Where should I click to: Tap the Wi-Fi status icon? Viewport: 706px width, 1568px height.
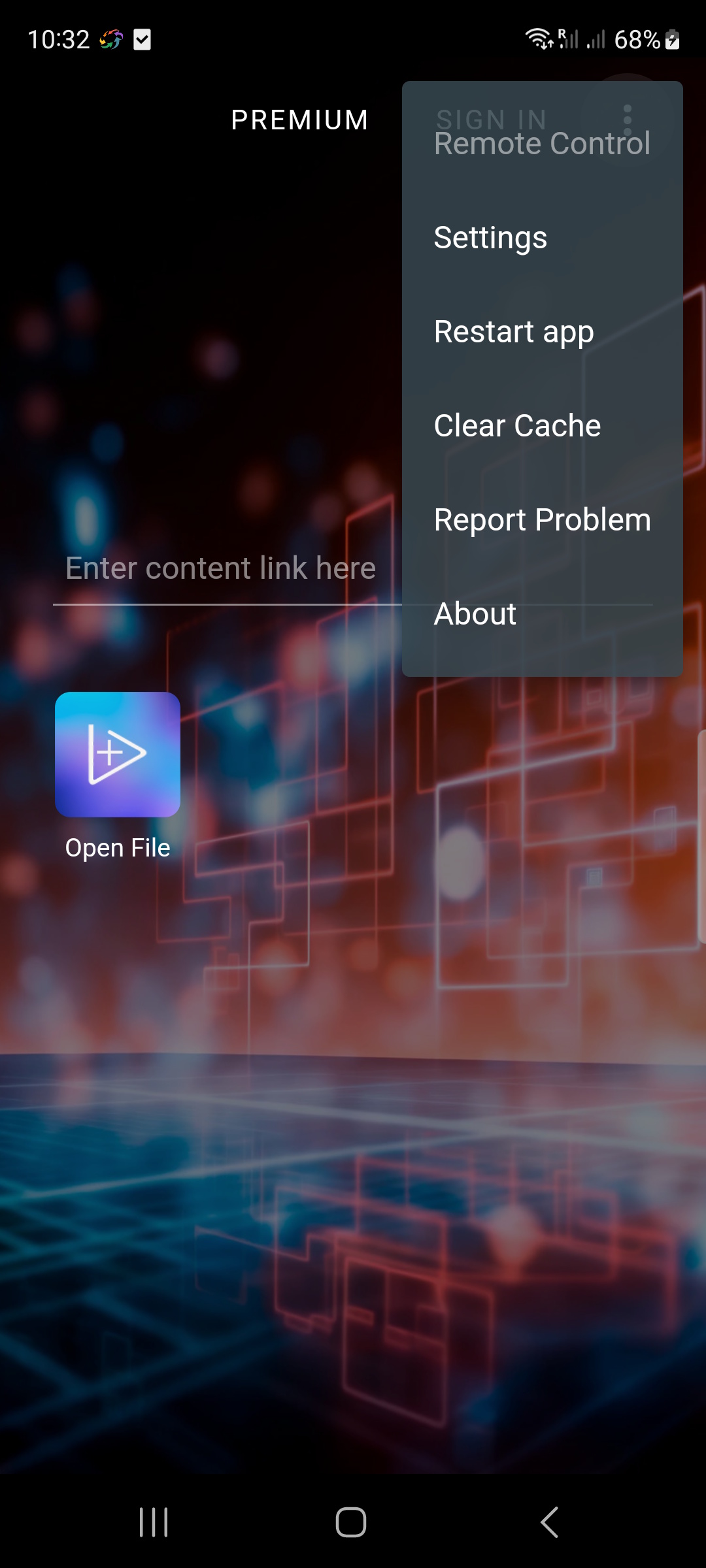[x=539, y=39]
